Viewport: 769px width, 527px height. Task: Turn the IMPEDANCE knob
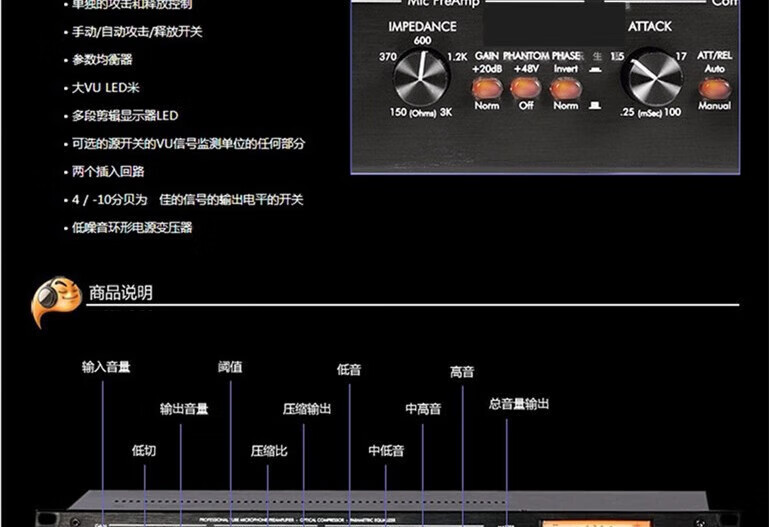[420, 81]
